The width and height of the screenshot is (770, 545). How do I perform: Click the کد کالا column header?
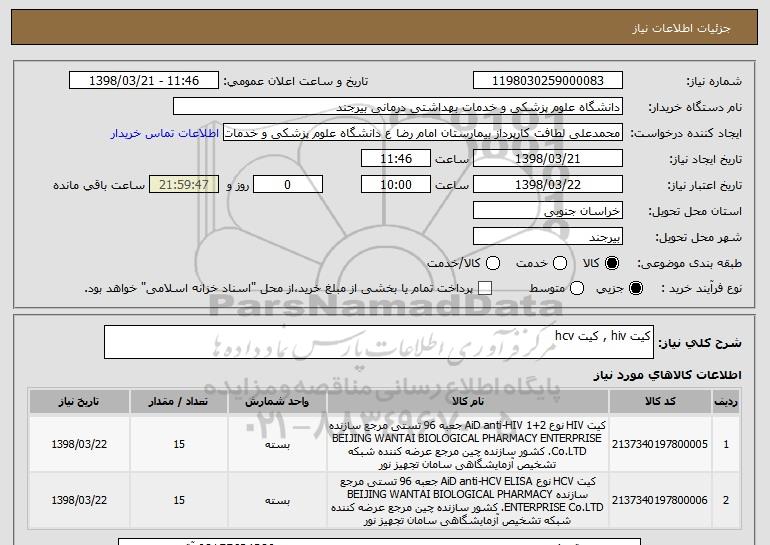point(660,402)
